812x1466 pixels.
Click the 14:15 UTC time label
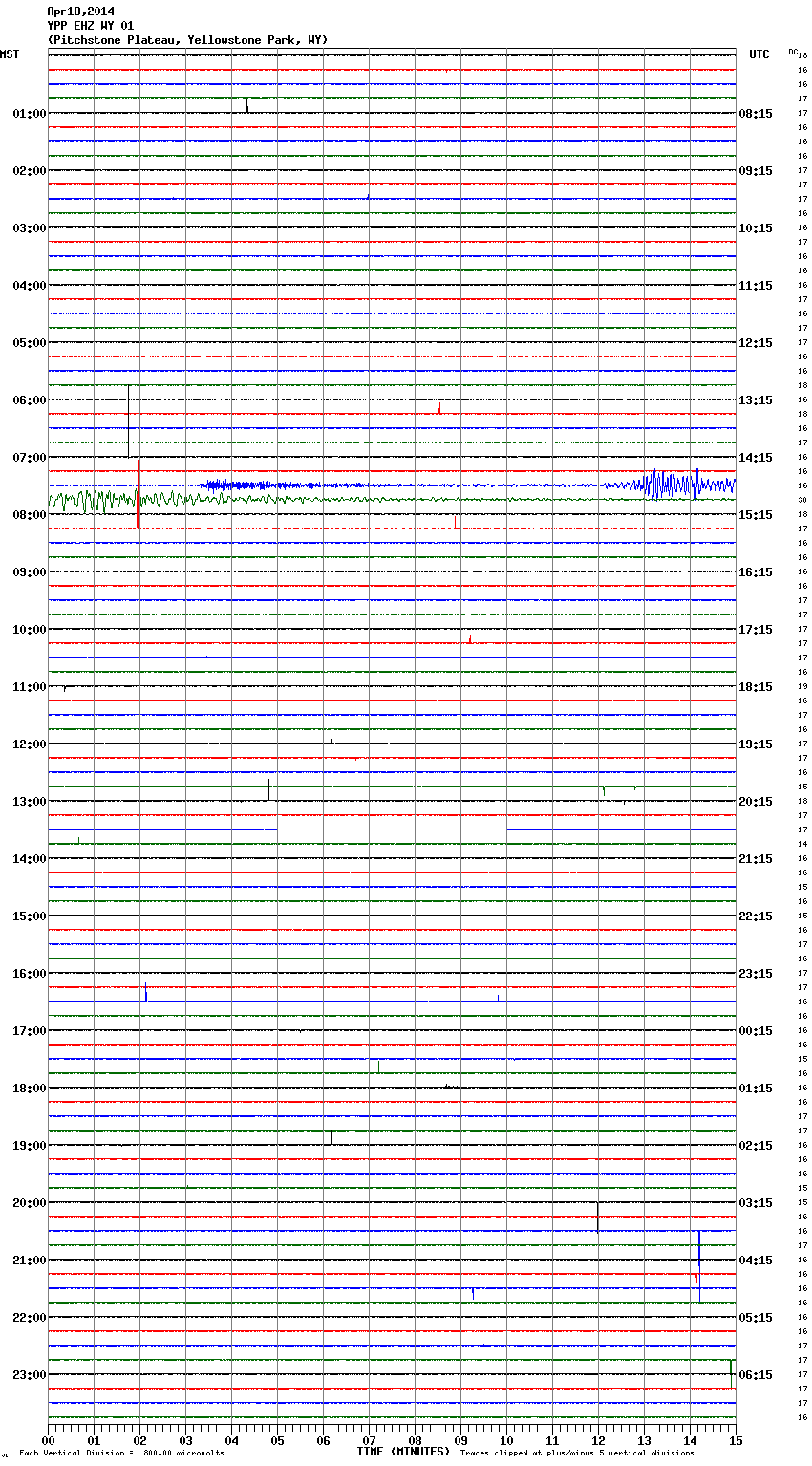(756, 458)
